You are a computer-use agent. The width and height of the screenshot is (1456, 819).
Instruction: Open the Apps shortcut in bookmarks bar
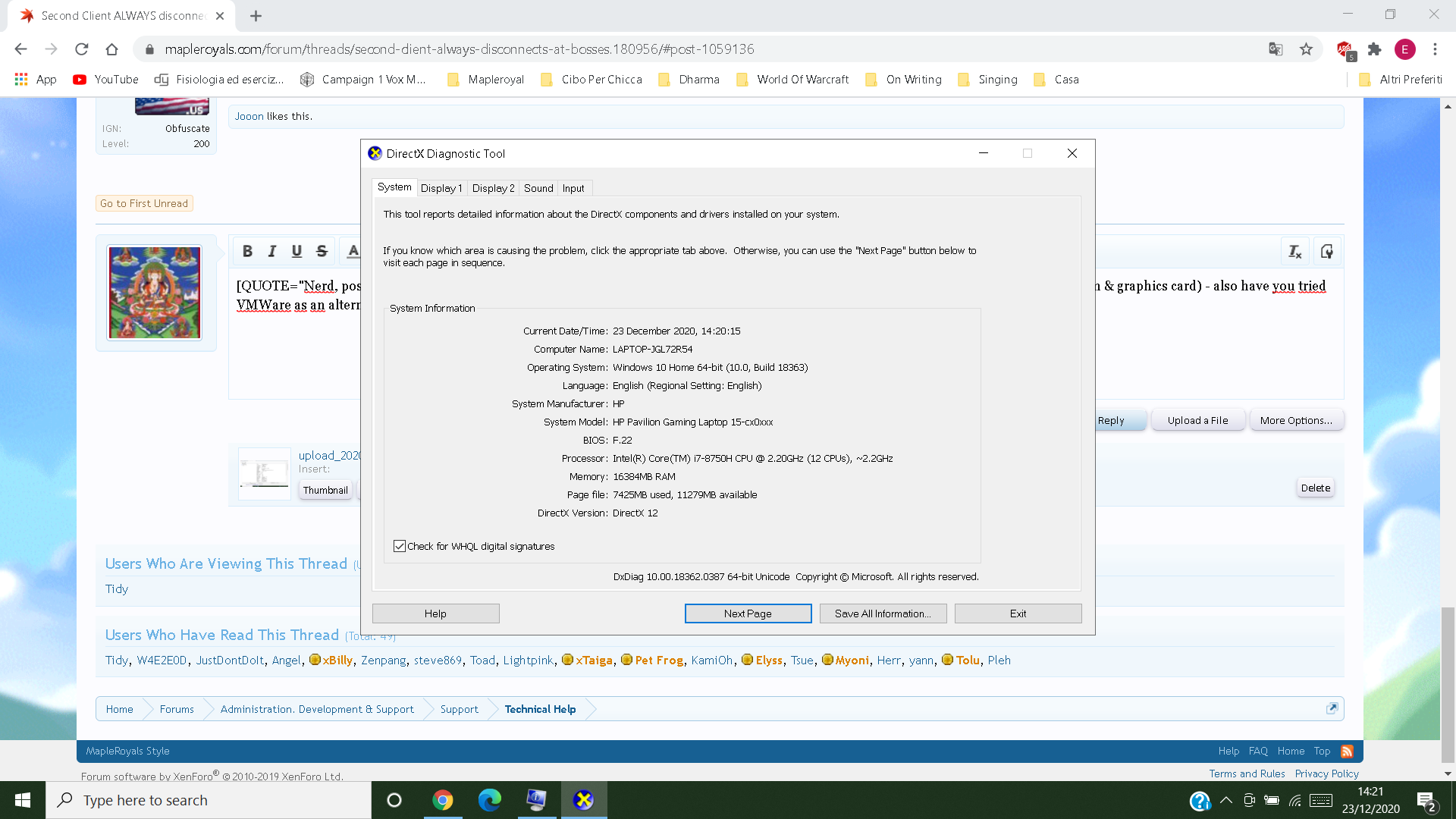36,80
